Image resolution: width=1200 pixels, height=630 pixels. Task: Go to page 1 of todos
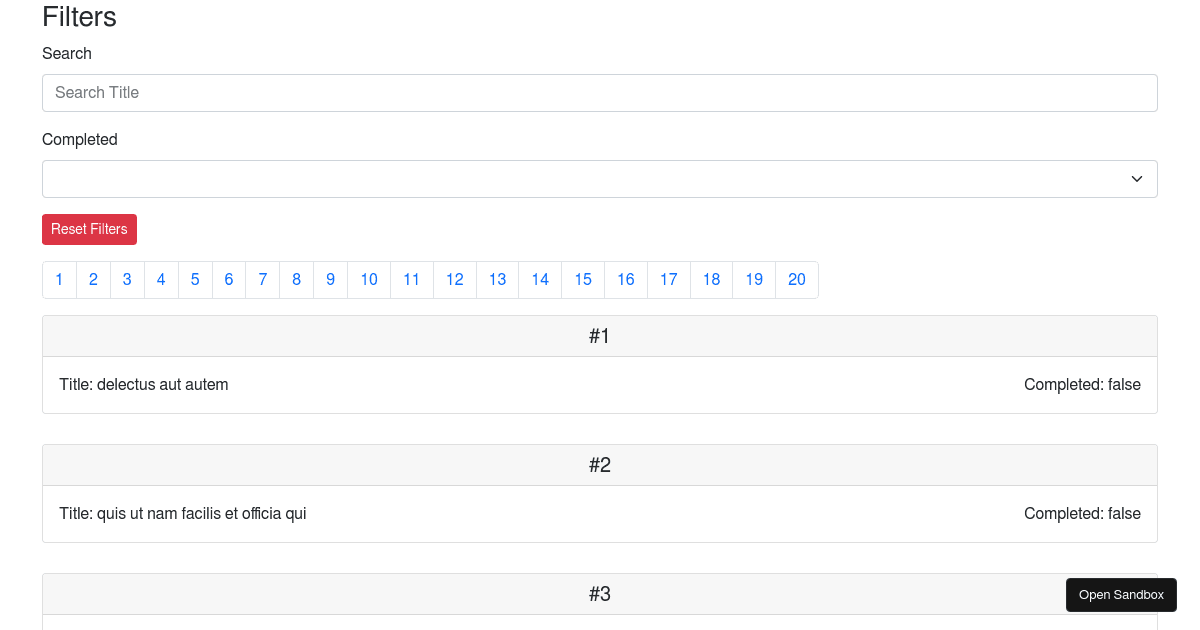59,280
